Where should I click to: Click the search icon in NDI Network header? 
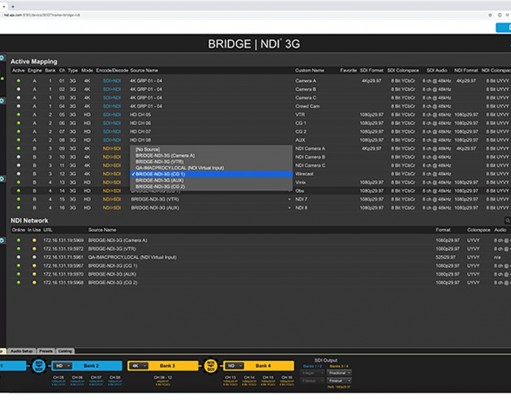click(507, 220)
